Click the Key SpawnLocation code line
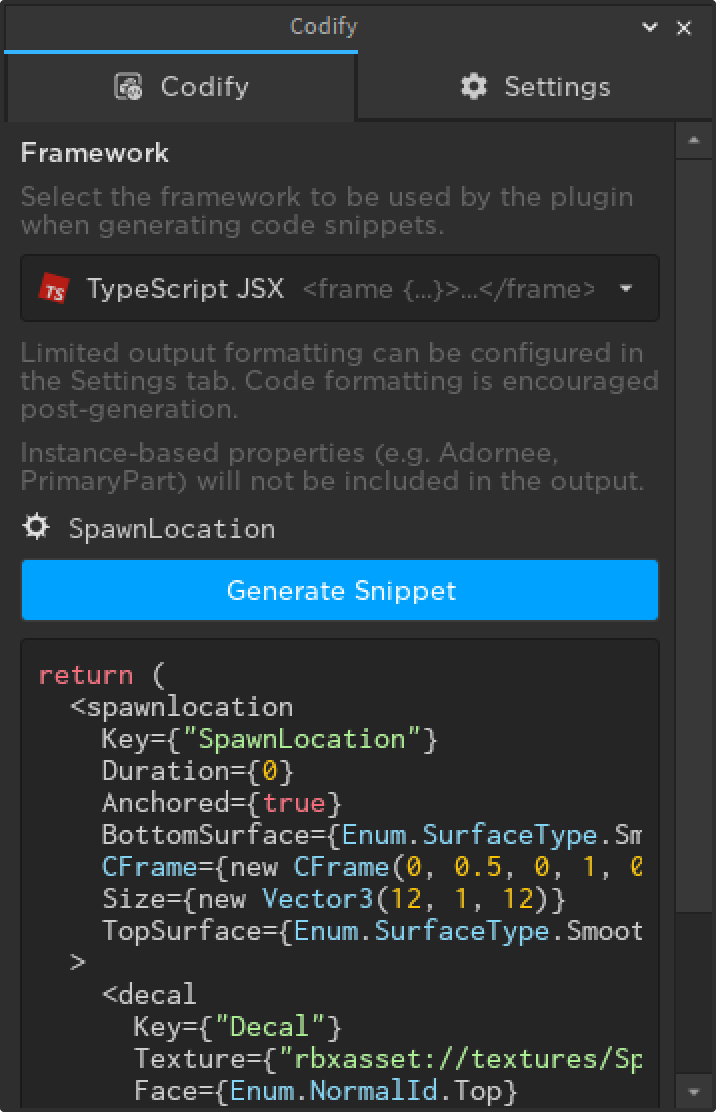The height and width of the screenshot is (1112, 716). pos(270,739)
